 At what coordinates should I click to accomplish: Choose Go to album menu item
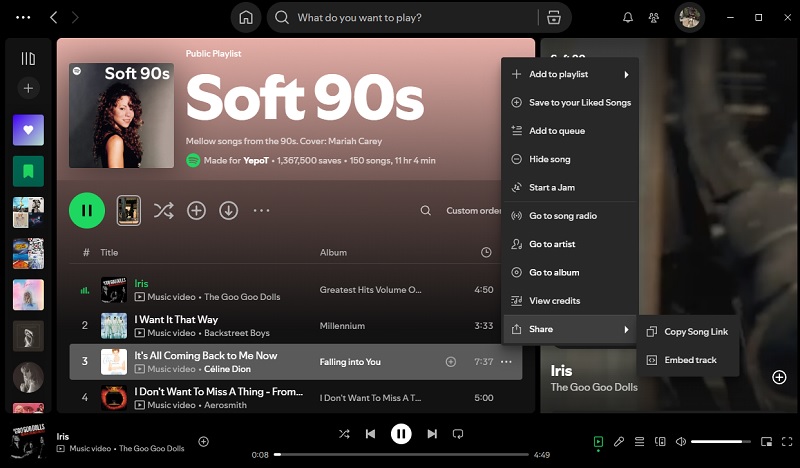click(570, 273)
